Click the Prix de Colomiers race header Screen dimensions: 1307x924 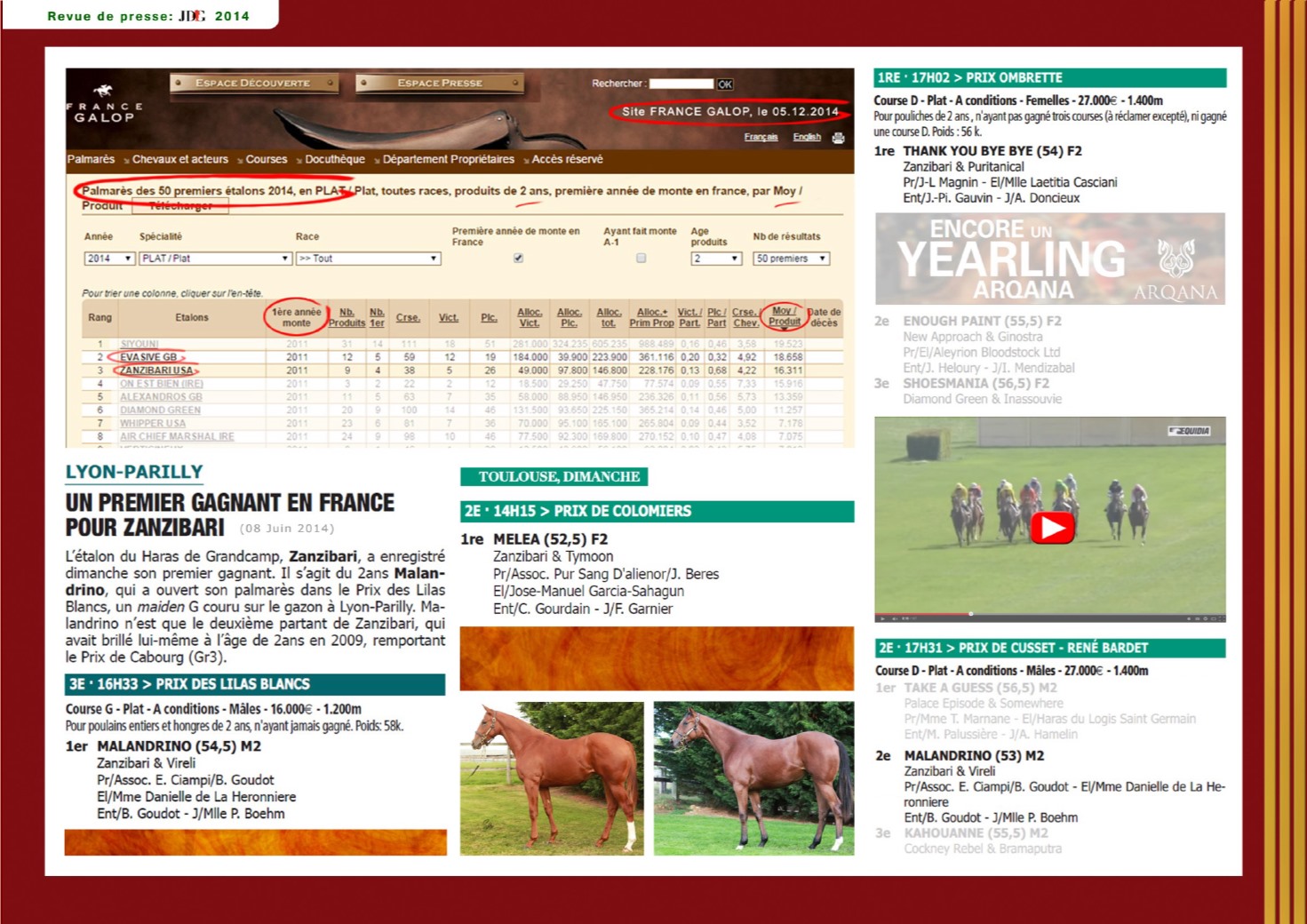(x=657, y=512)
